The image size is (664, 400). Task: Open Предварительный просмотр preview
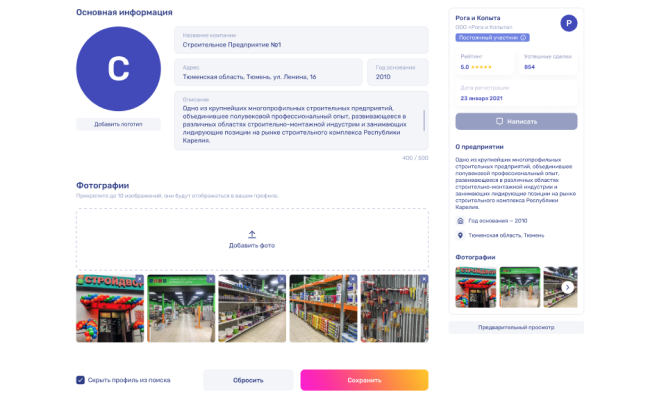tap(516, 327)
